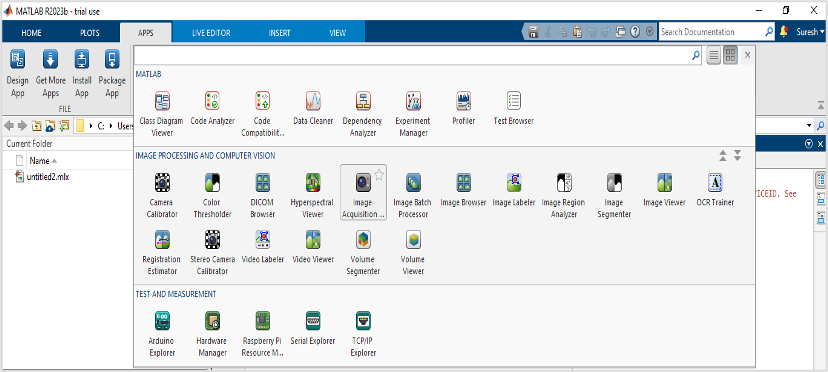Launch the OCR Trainer app
The image size is (828, 372).
715,190
